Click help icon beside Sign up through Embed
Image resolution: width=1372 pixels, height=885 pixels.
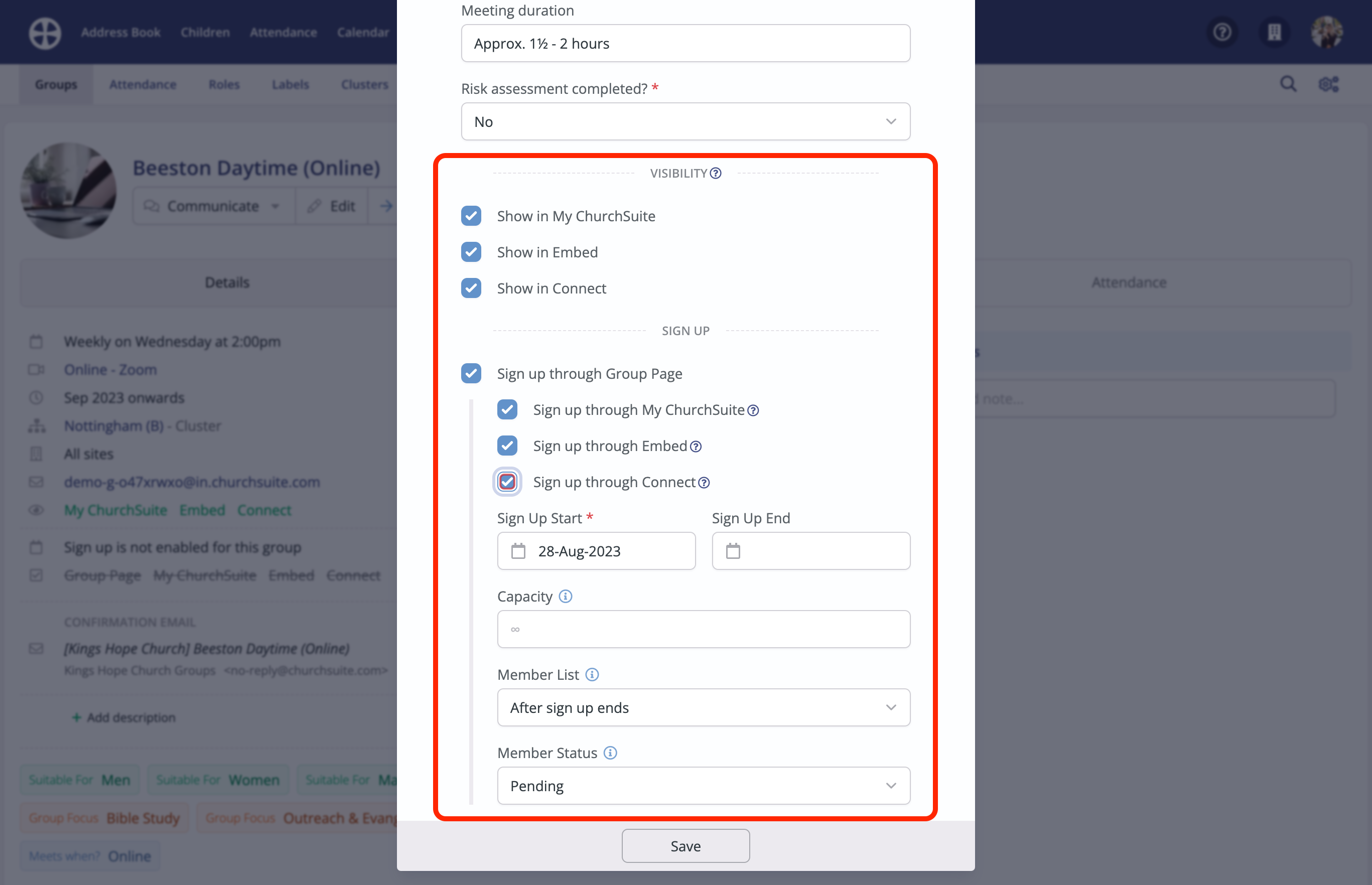(x=696, y=447)
